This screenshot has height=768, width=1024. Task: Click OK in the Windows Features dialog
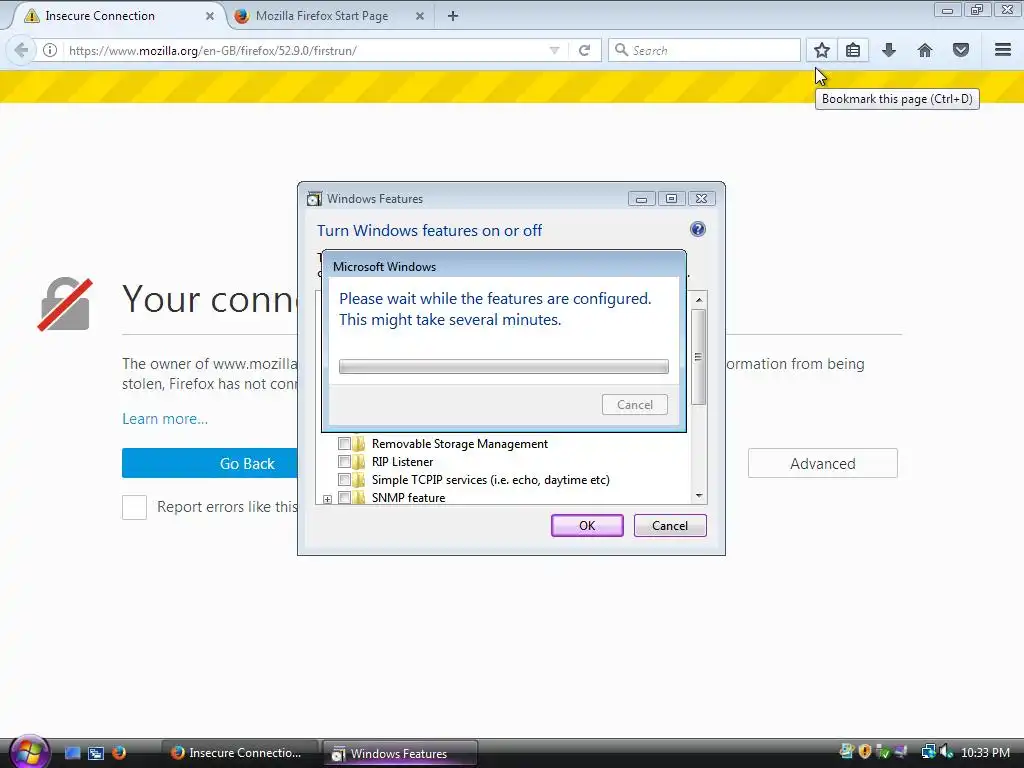pyautogui.click(x=587, y=526)
